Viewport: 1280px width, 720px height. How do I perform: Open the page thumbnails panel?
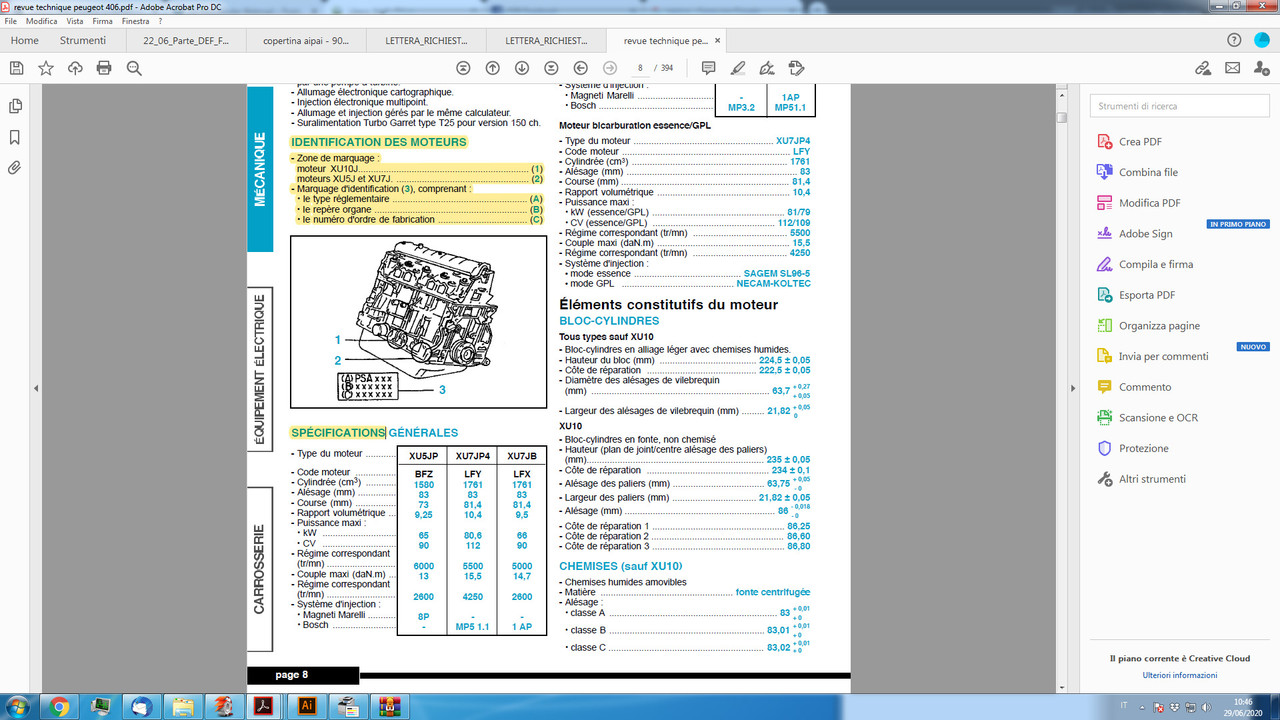[x=15, y=106]
